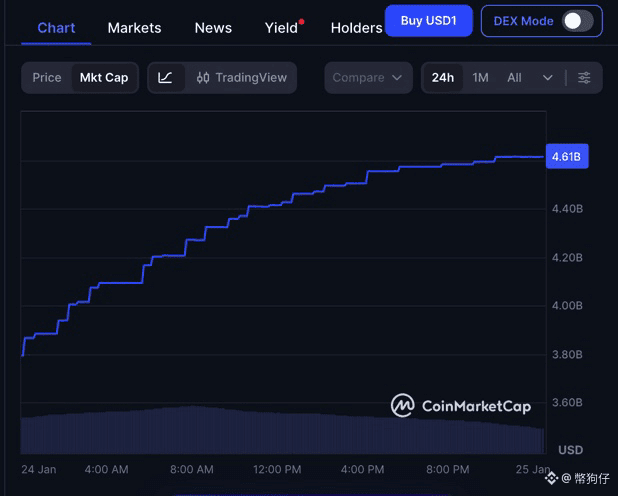
Task: Go to the News tab
Action: tap(213, 28)
